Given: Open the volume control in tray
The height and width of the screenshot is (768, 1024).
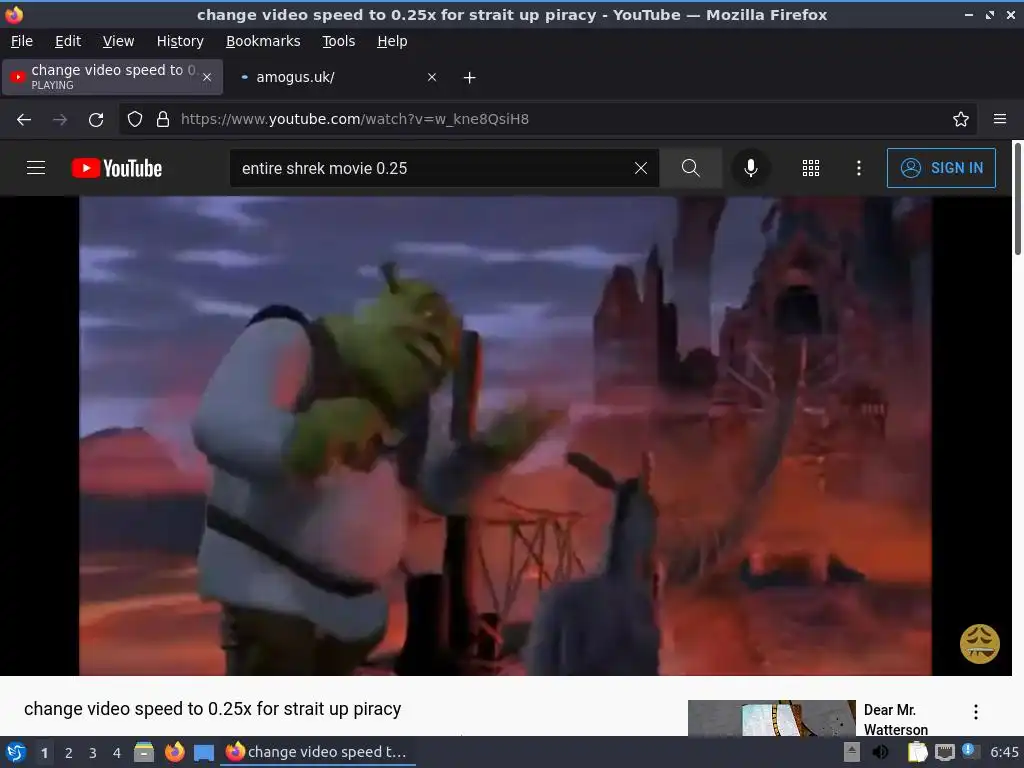Looking at the screenshot, I should (880, 752).
